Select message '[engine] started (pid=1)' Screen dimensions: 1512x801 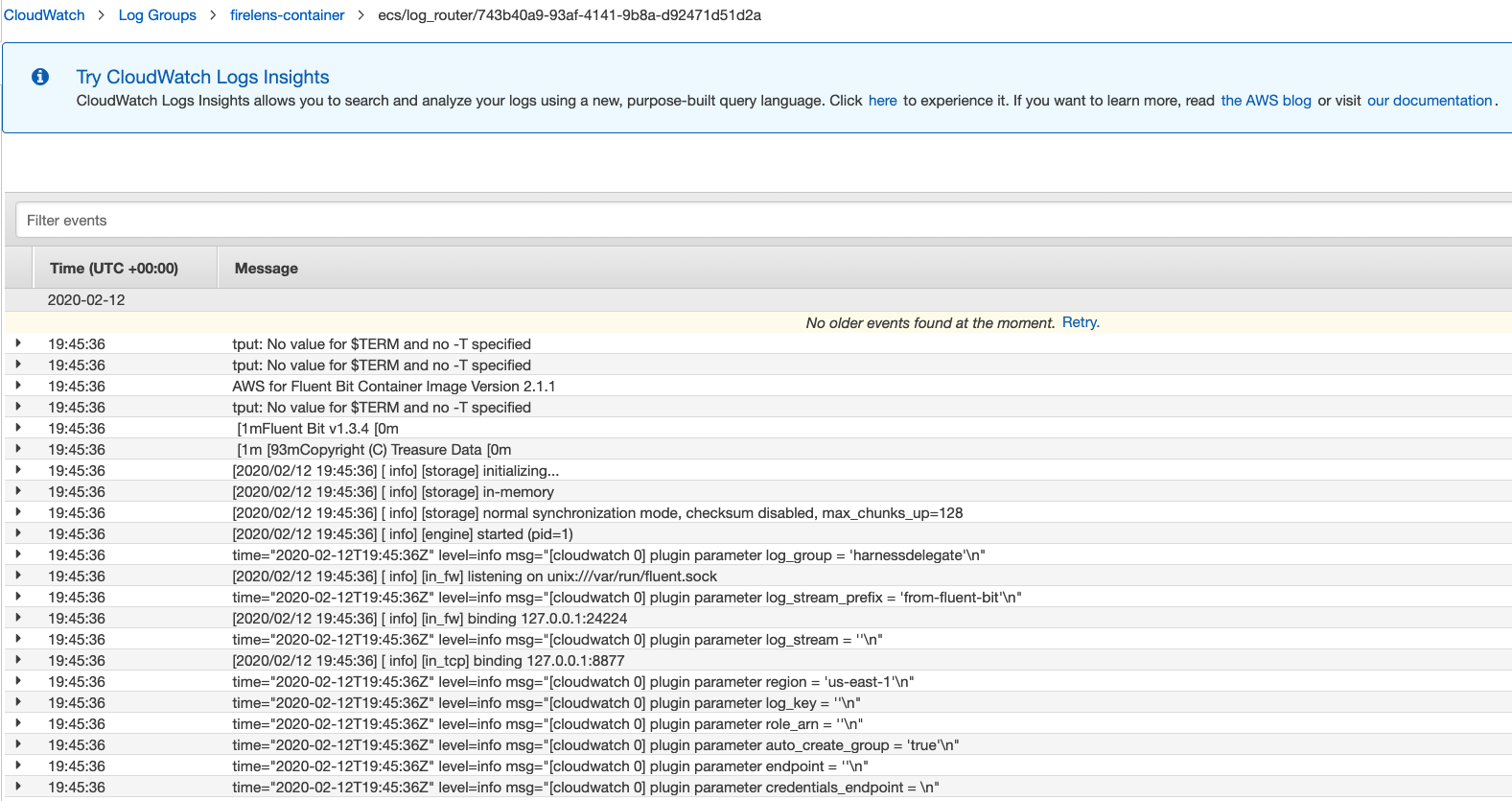click(403, 534)
